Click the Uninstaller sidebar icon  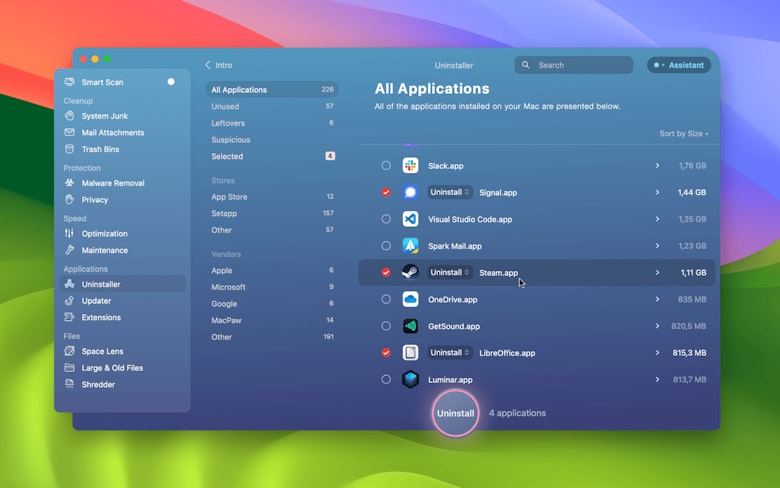click(70, 284)
